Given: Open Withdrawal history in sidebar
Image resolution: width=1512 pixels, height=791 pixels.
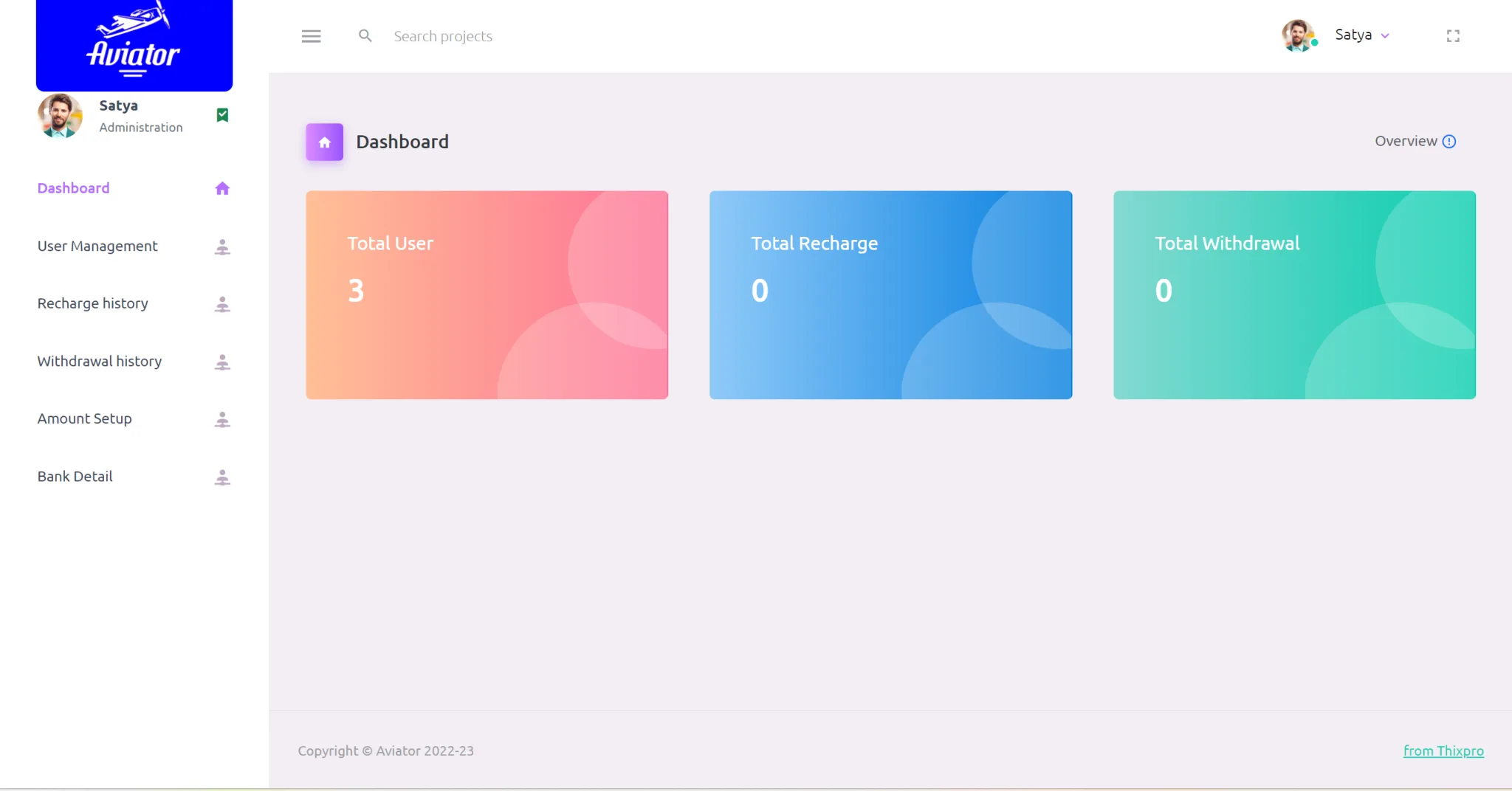Looking at the screenshot, I should pyautogui.click(x=100, y=362).
